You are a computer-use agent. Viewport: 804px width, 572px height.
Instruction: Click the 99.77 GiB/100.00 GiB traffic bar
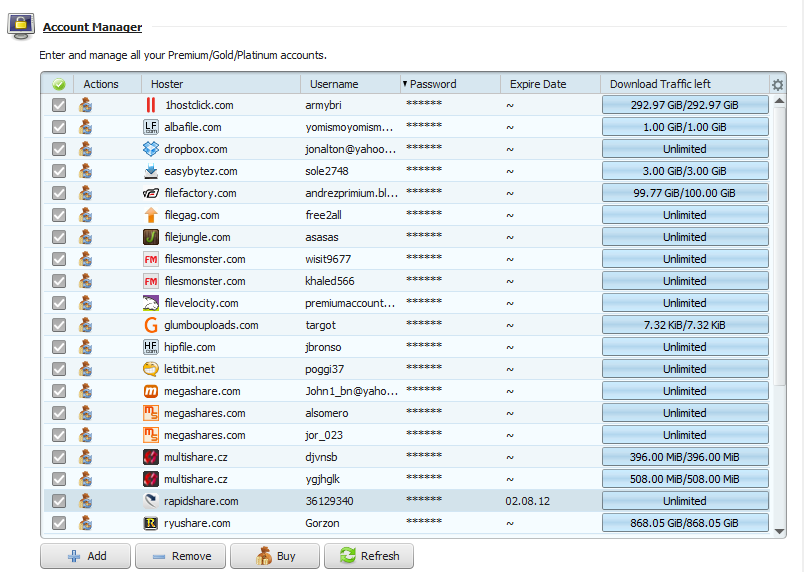pyautogui.click(x=685, y=193)
